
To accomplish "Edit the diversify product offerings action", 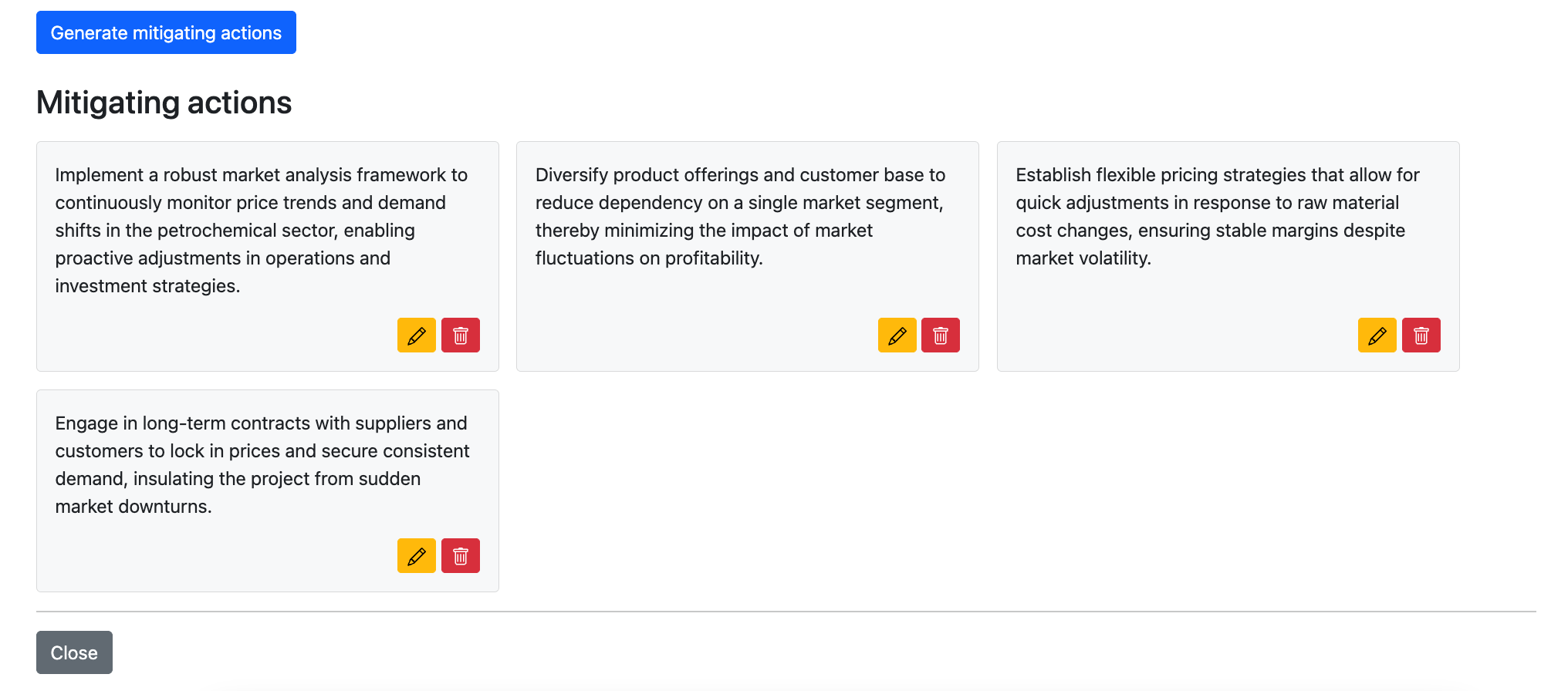I will (897, 335).
